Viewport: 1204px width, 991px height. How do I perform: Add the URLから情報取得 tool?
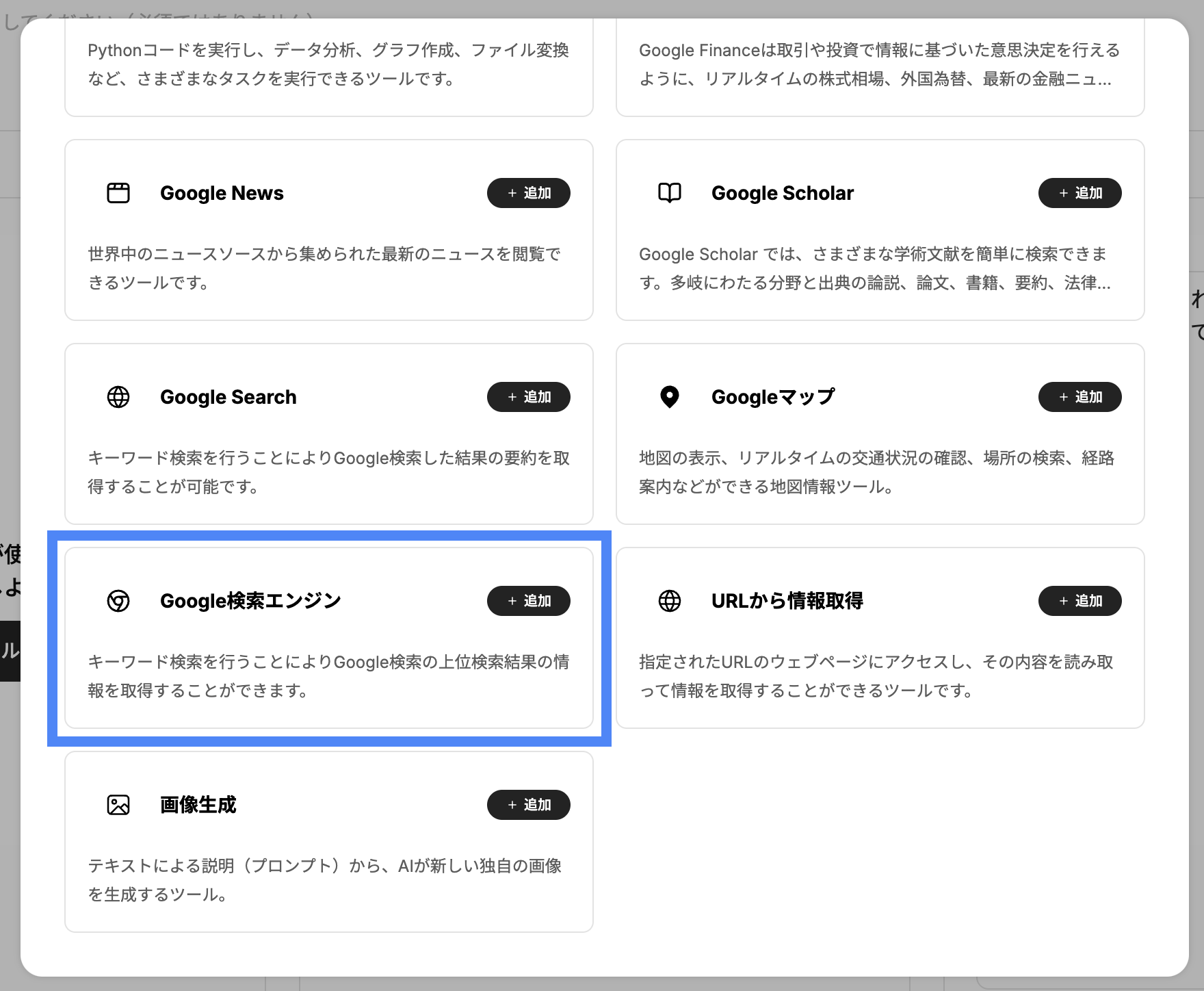click(x=1079, y=601)
